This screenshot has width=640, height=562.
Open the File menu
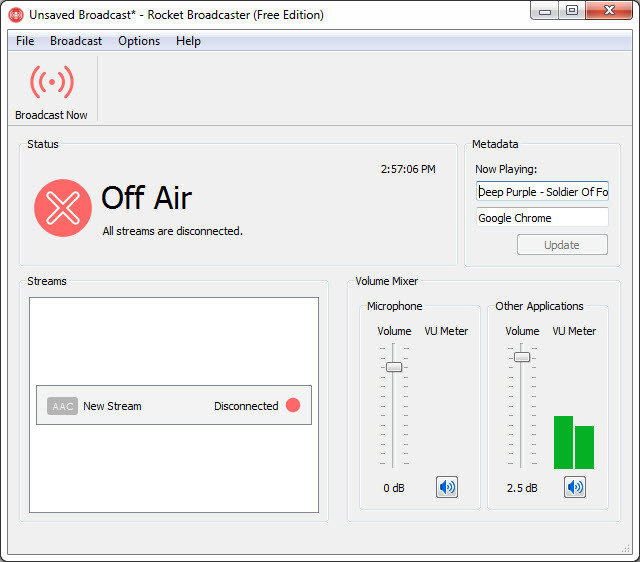tap(25, 41)
